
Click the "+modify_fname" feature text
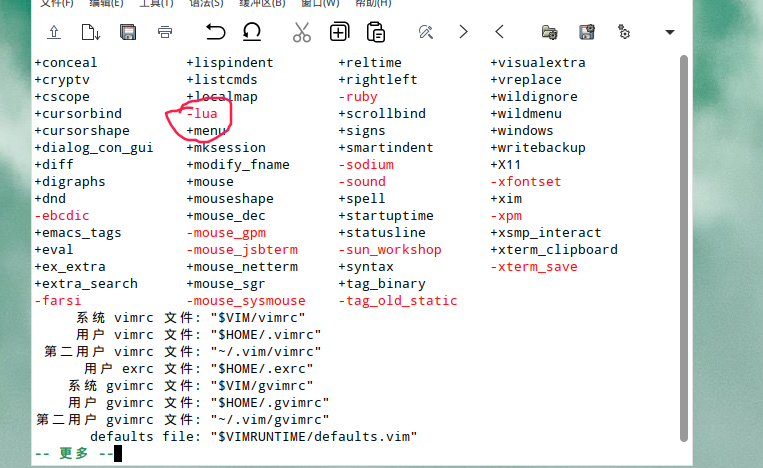point(238,164)
